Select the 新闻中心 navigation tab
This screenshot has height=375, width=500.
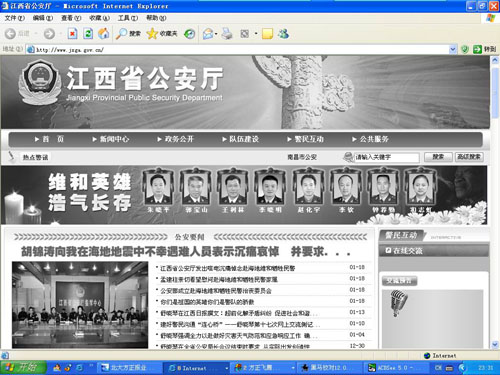[111, 139]
